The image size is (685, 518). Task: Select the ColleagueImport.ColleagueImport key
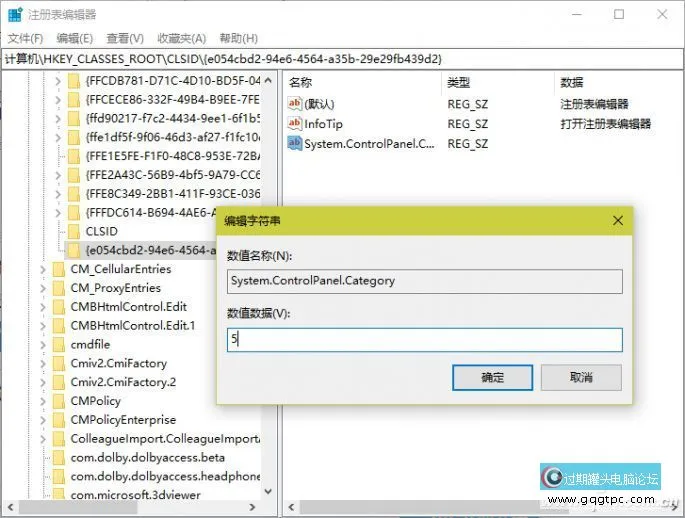[x=165, y=439]
